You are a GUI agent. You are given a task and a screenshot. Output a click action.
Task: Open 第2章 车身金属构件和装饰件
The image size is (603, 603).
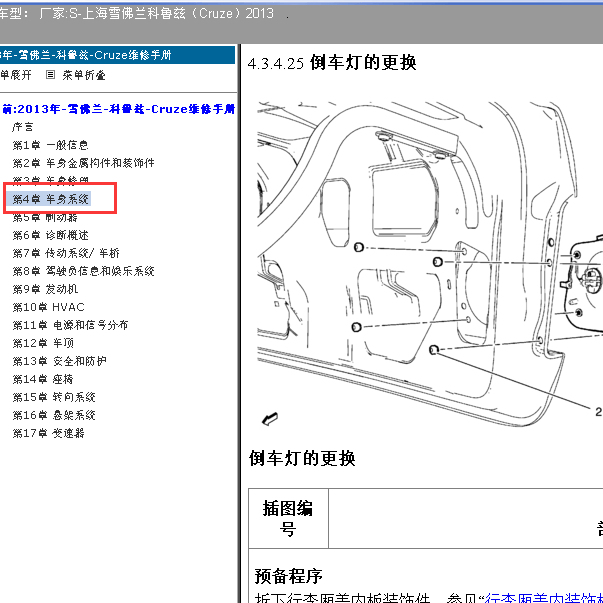(x=83, y=163)
